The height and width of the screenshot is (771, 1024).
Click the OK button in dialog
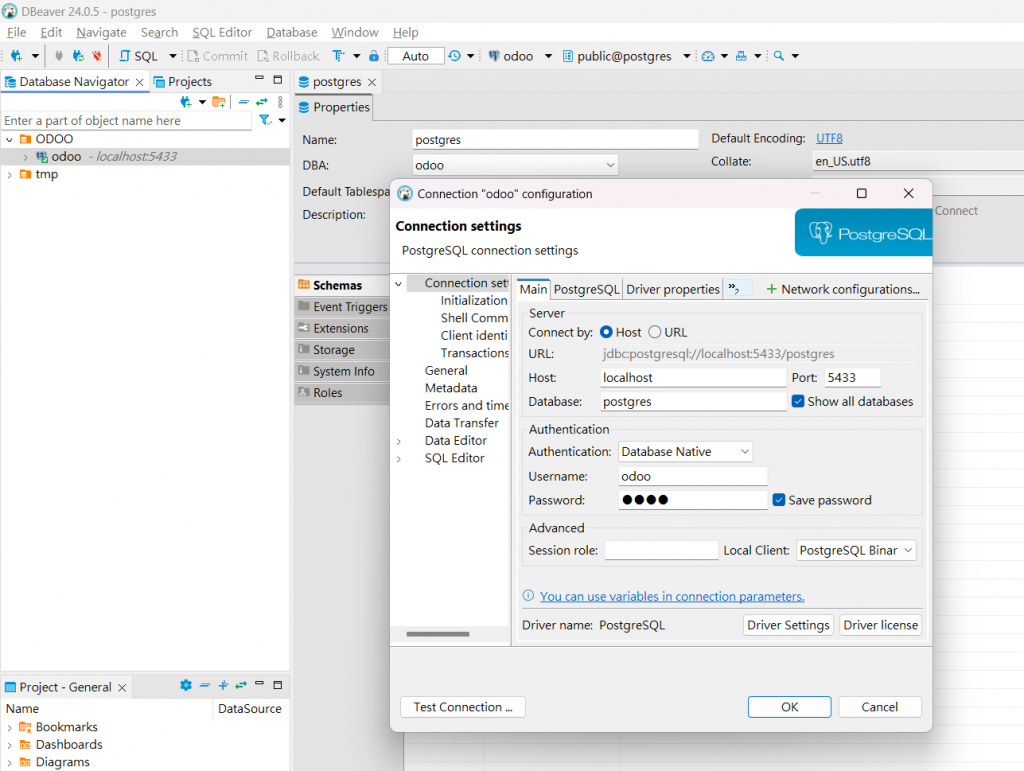[790, 707]
